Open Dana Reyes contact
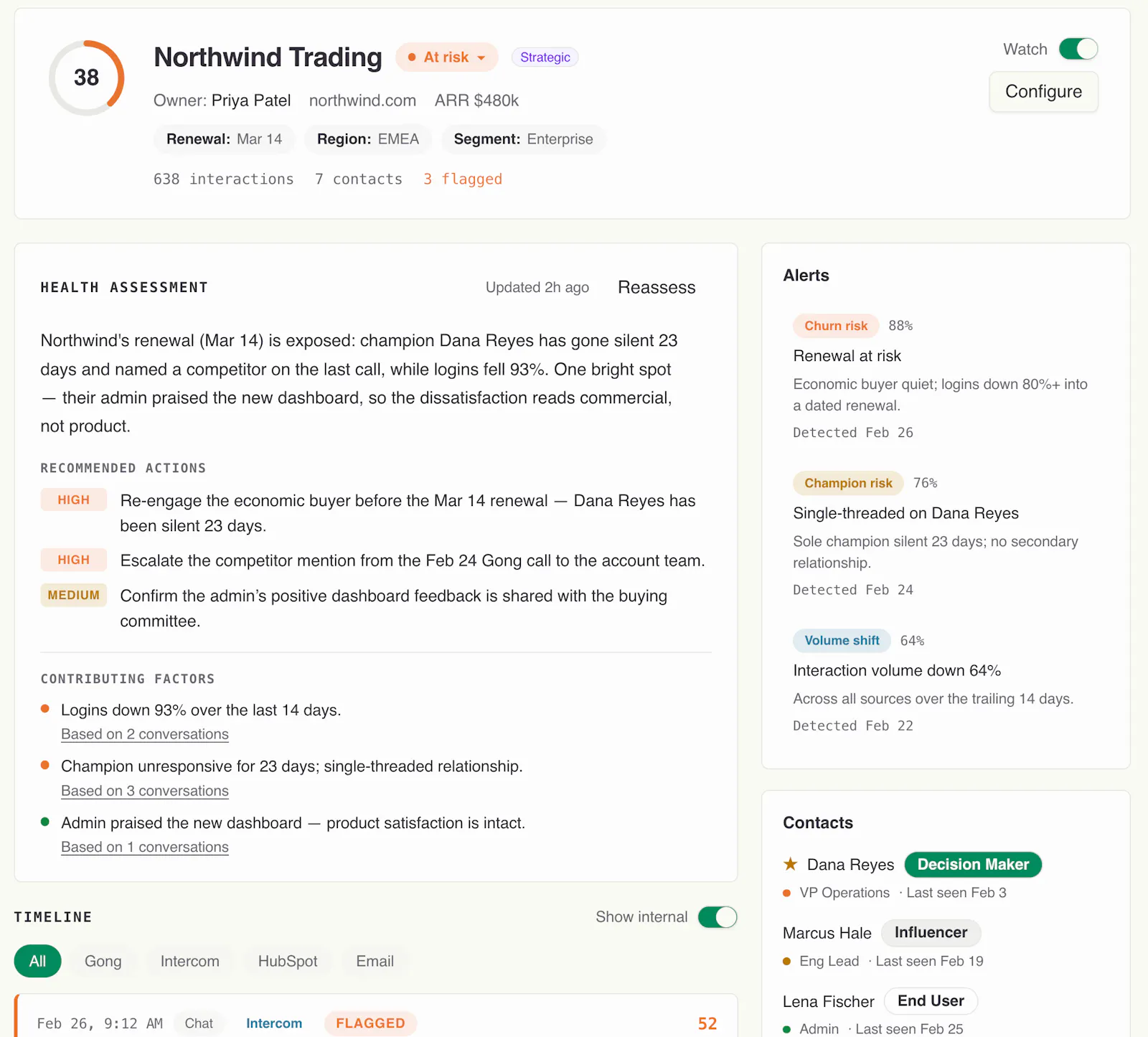The width and height of the screenshot is (1148, 1037). pos(850,865)
